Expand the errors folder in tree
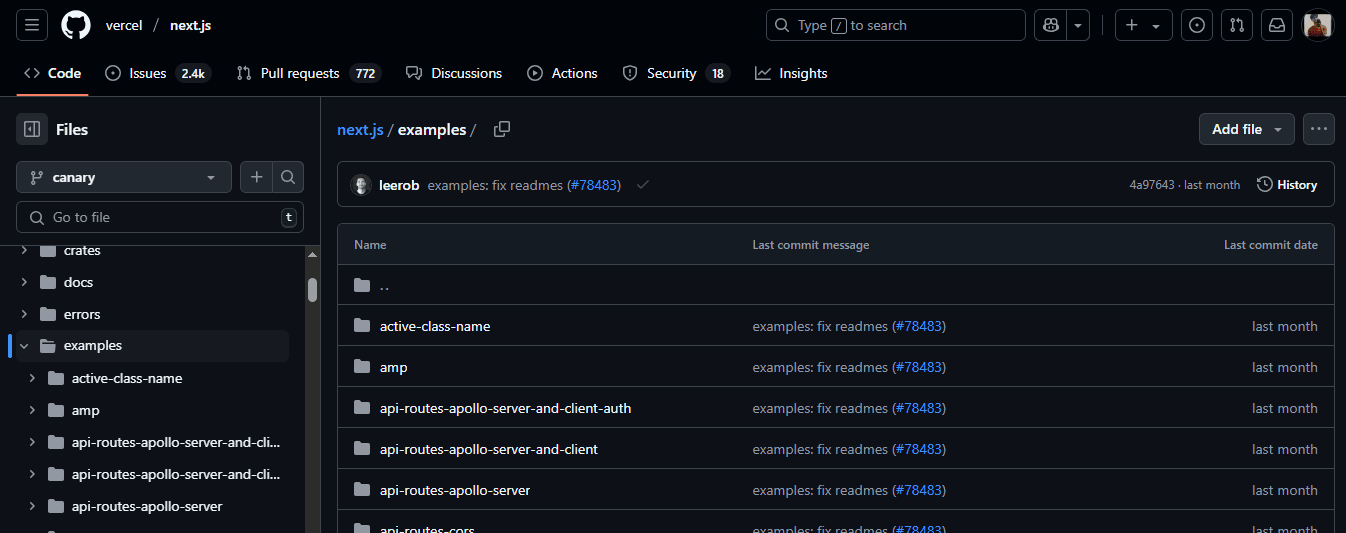Screen dimensions: 1346x533 tap(24, 314)
